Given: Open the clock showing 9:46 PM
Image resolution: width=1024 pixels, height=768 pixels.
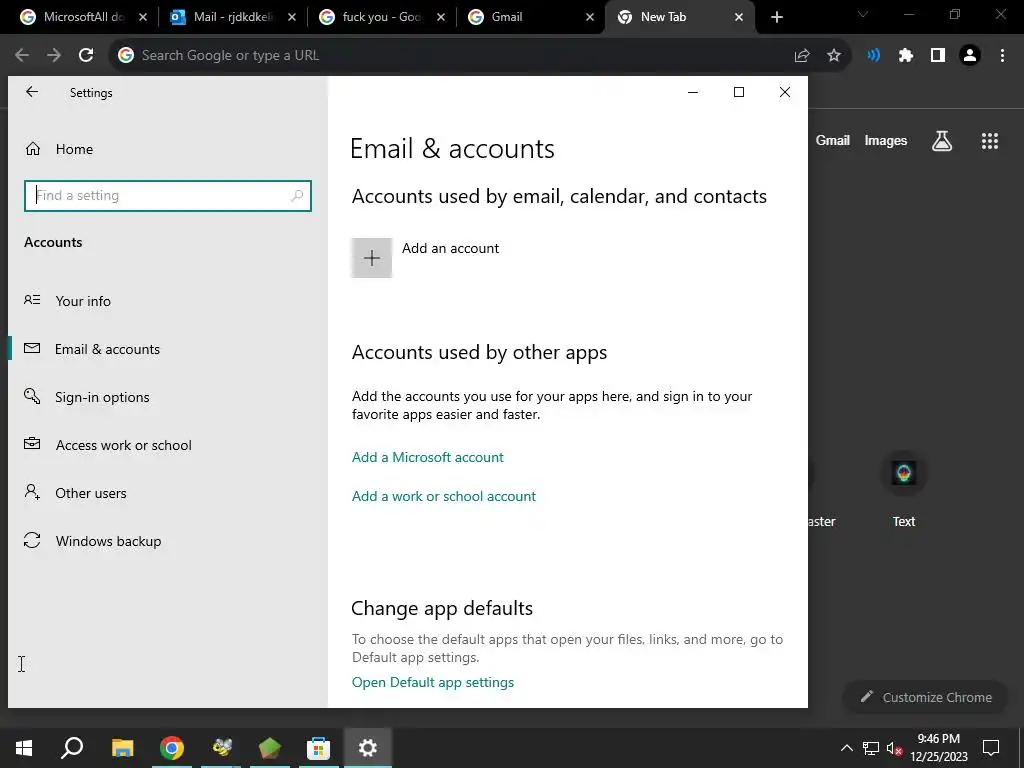Looking at the screenshot, I should point(938,748).
